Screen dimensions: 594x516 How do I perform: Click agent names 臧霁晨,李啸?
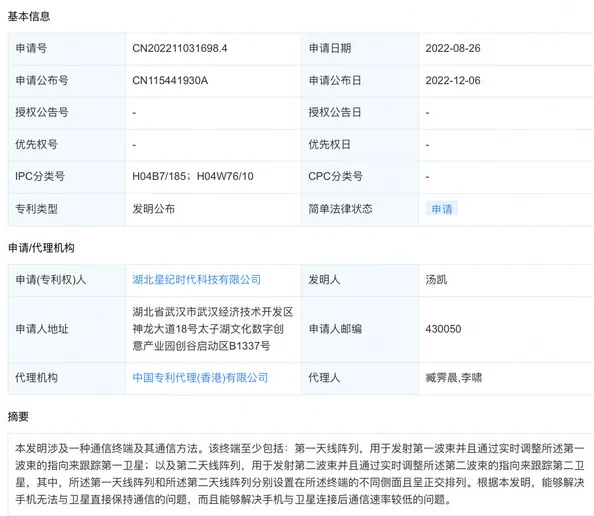453,377
